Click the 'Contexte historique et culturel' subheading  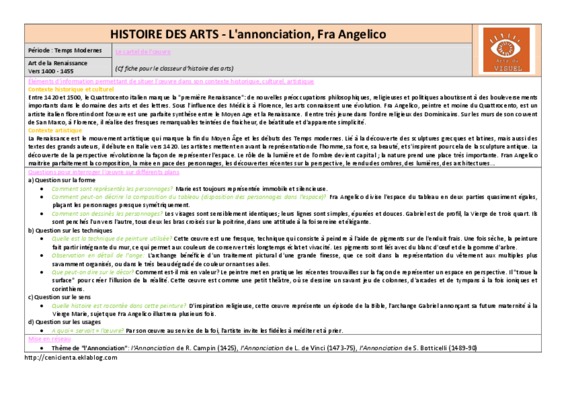(71, 89)
